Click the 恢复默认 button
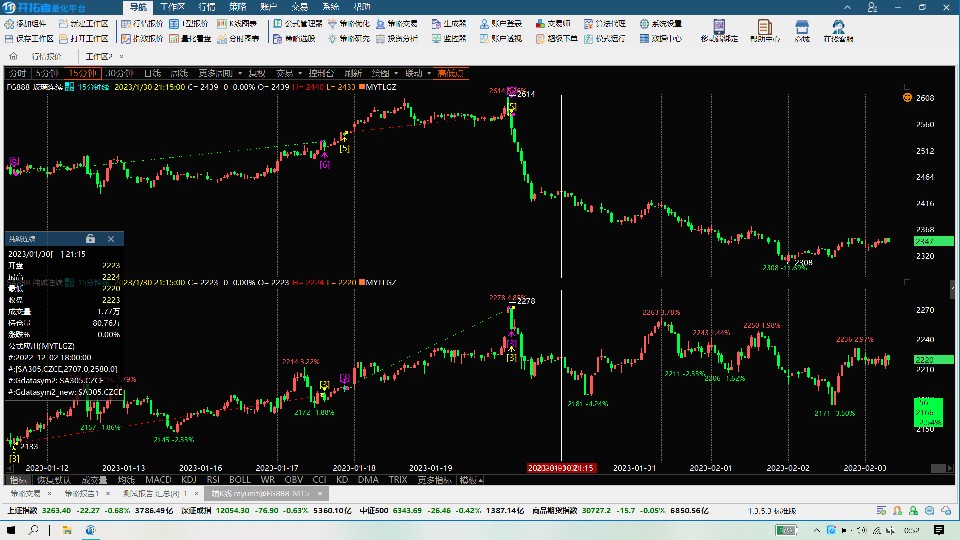This screenshot has width=960, height=540. point(54,480)
